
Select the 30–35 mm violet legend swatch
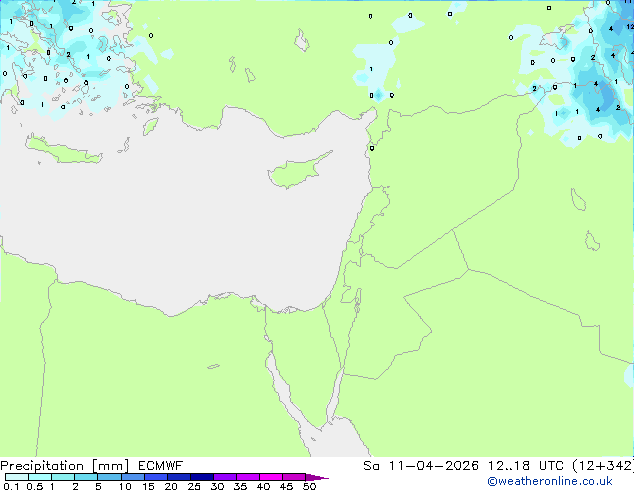225,477
